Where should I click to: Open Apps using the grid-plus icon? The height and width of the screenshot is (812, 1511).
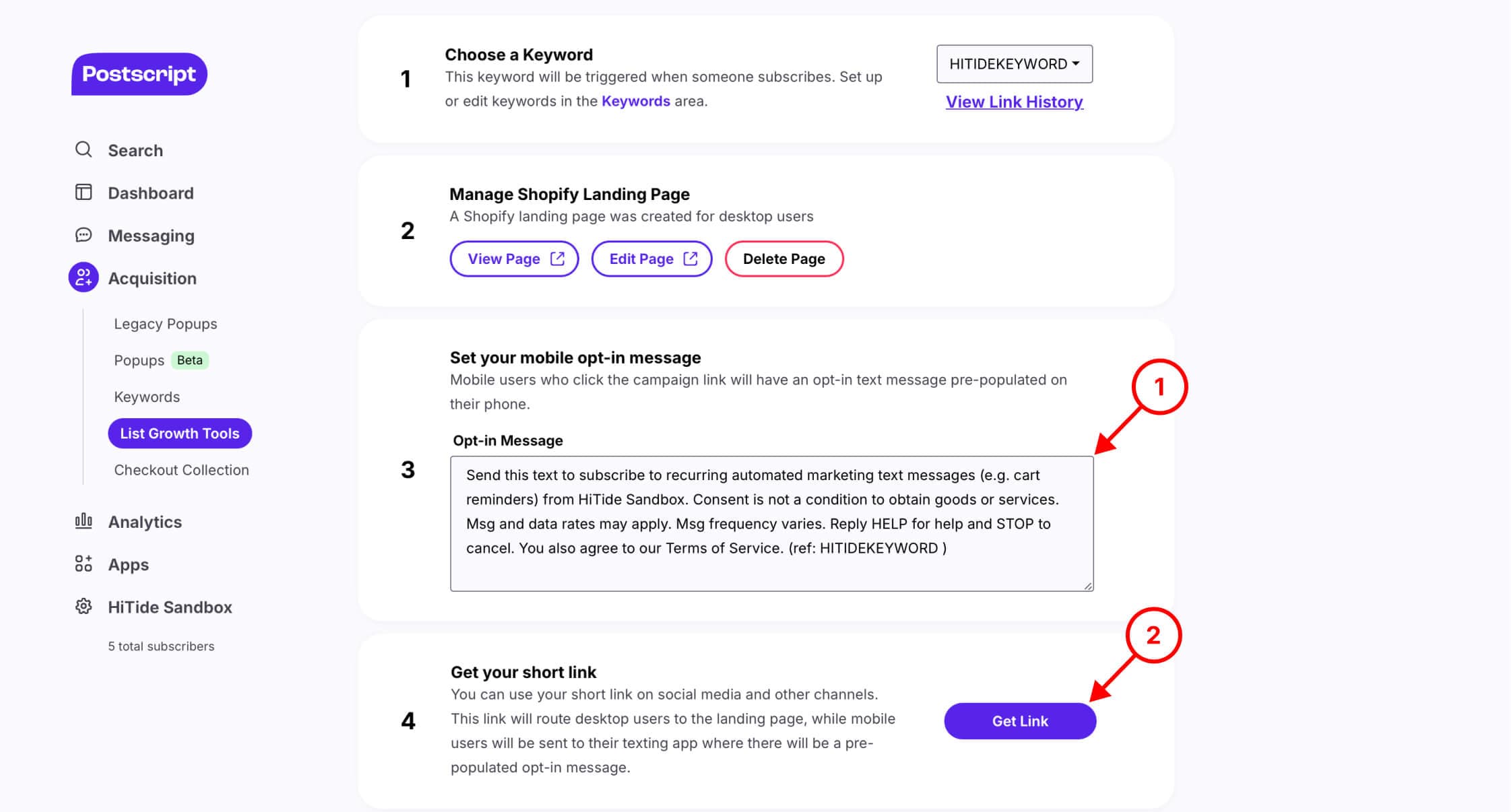click(84, 564)
